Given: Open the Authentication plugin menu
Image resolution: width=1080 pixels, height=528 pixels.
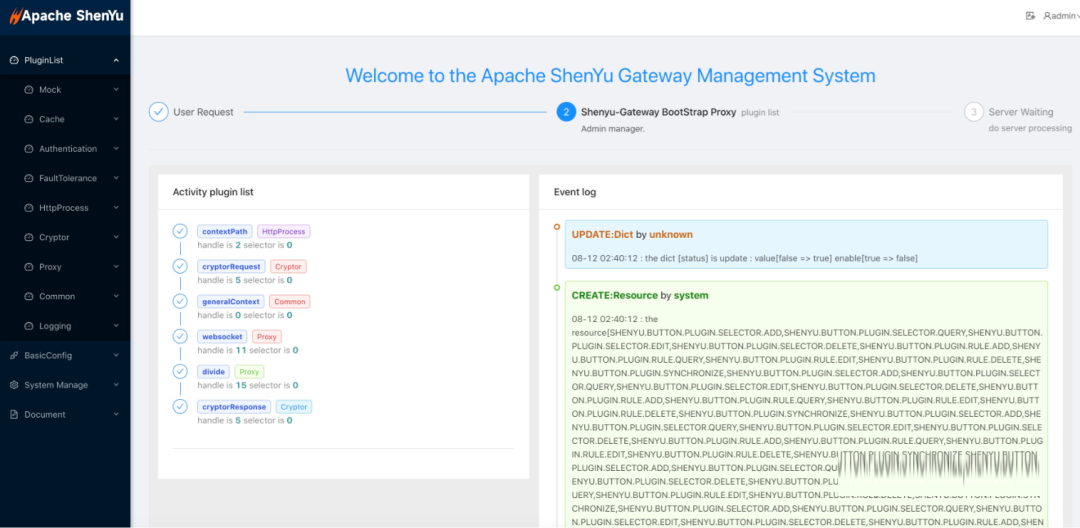Looking at the screenshot, I should tap(68, 149).
